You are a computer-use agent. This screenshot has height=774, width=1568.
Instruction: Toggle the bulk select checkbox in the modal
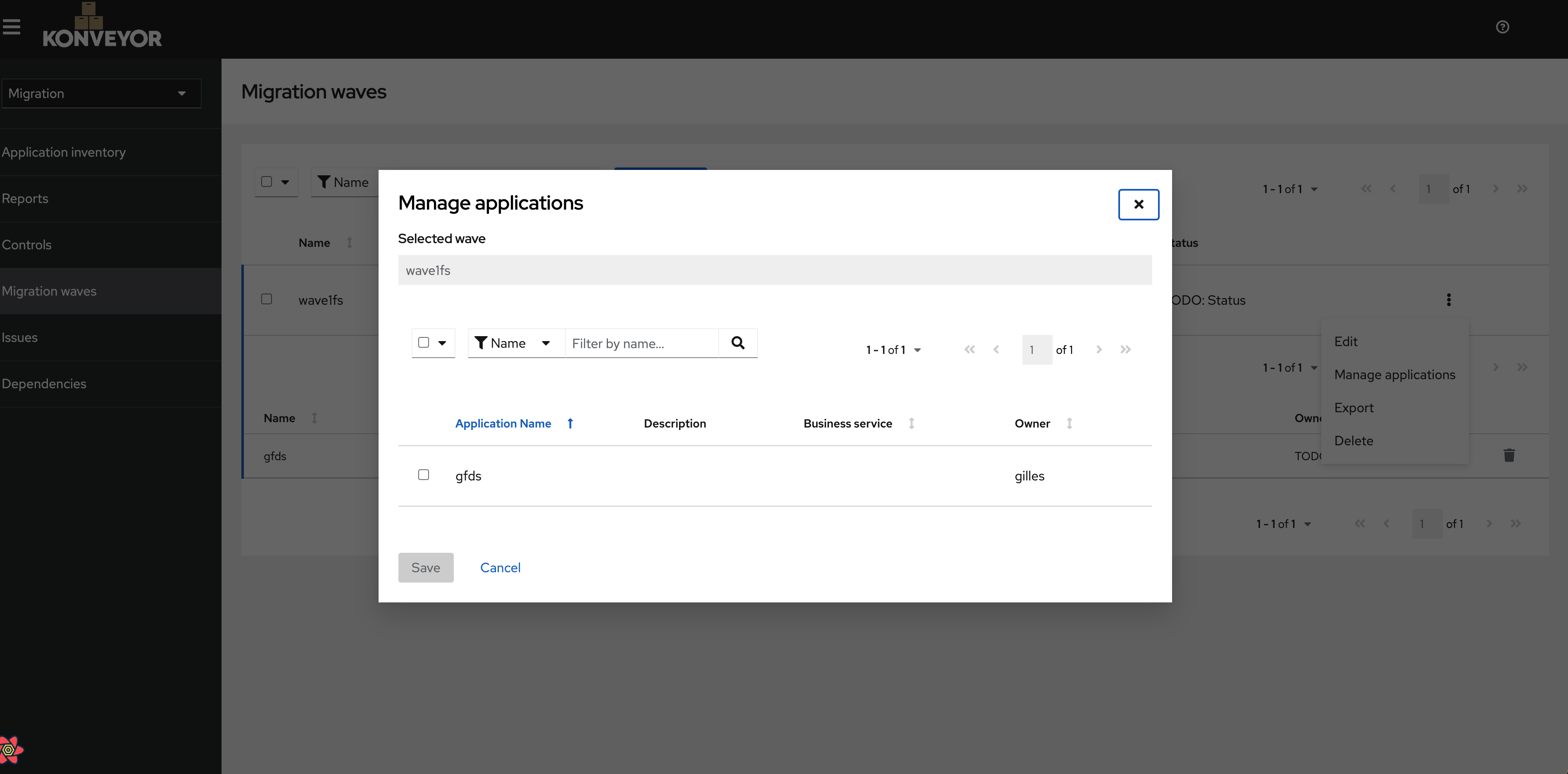coord(424,342)
